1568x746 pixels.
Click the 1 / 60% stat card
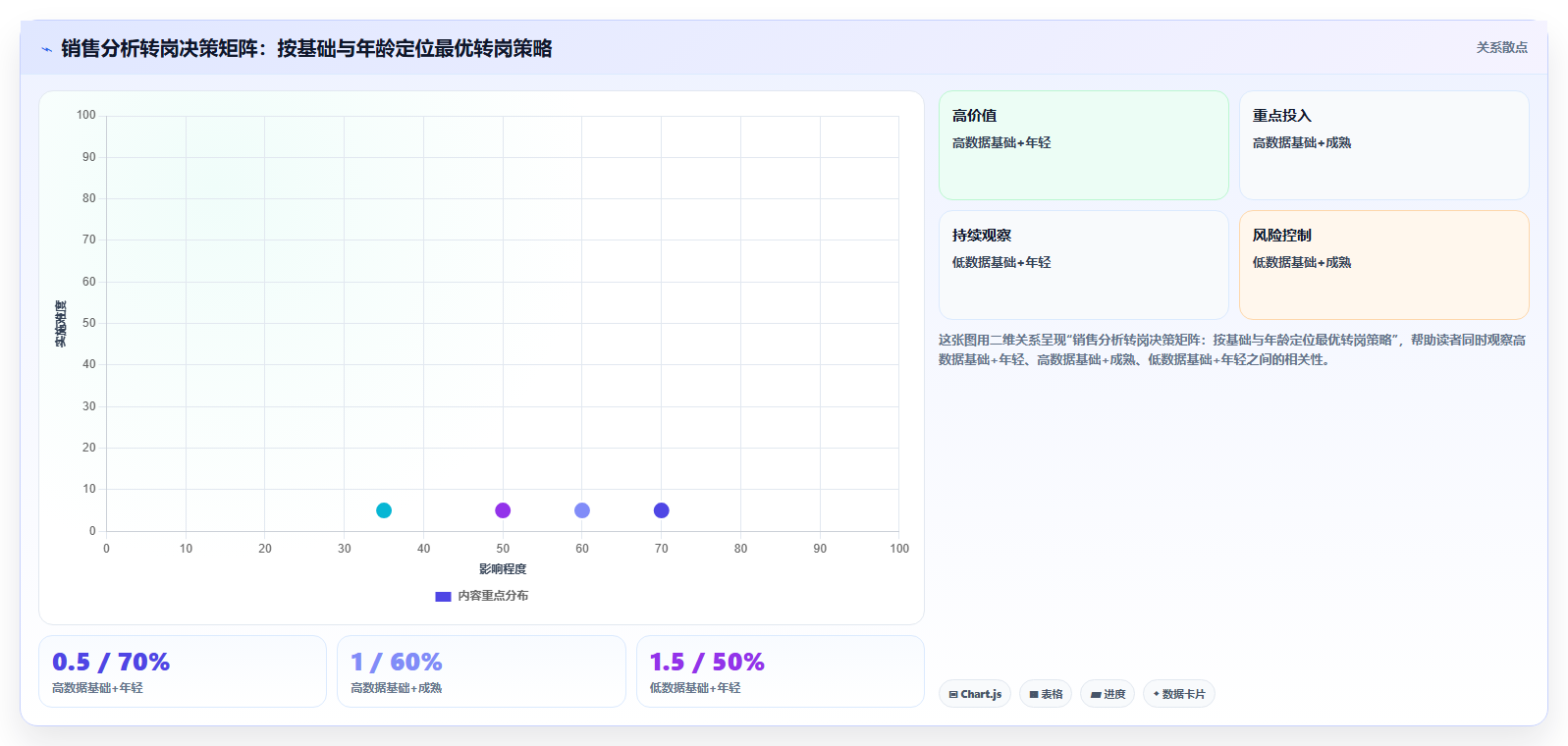click(x=481, y=671)
